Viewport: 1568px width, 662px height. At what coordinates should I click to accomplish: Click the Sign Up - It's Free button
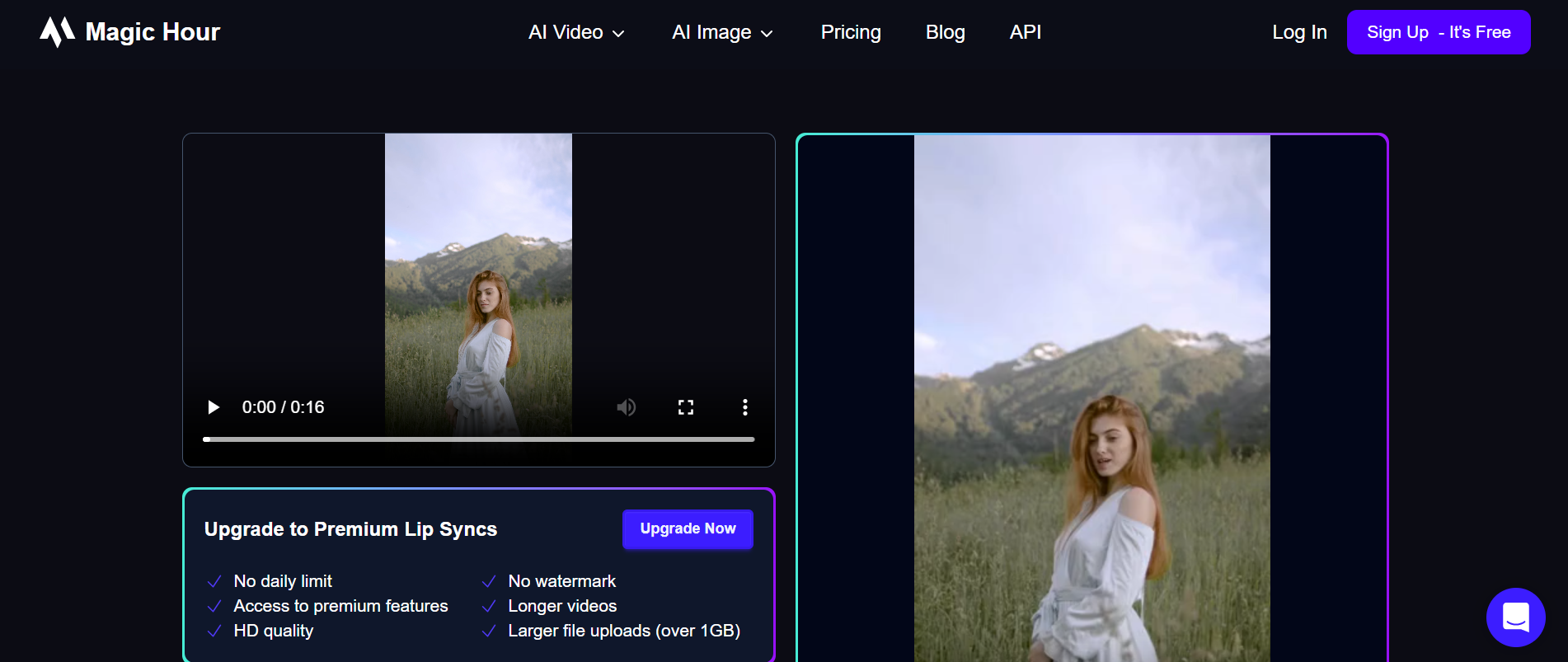1439,32
